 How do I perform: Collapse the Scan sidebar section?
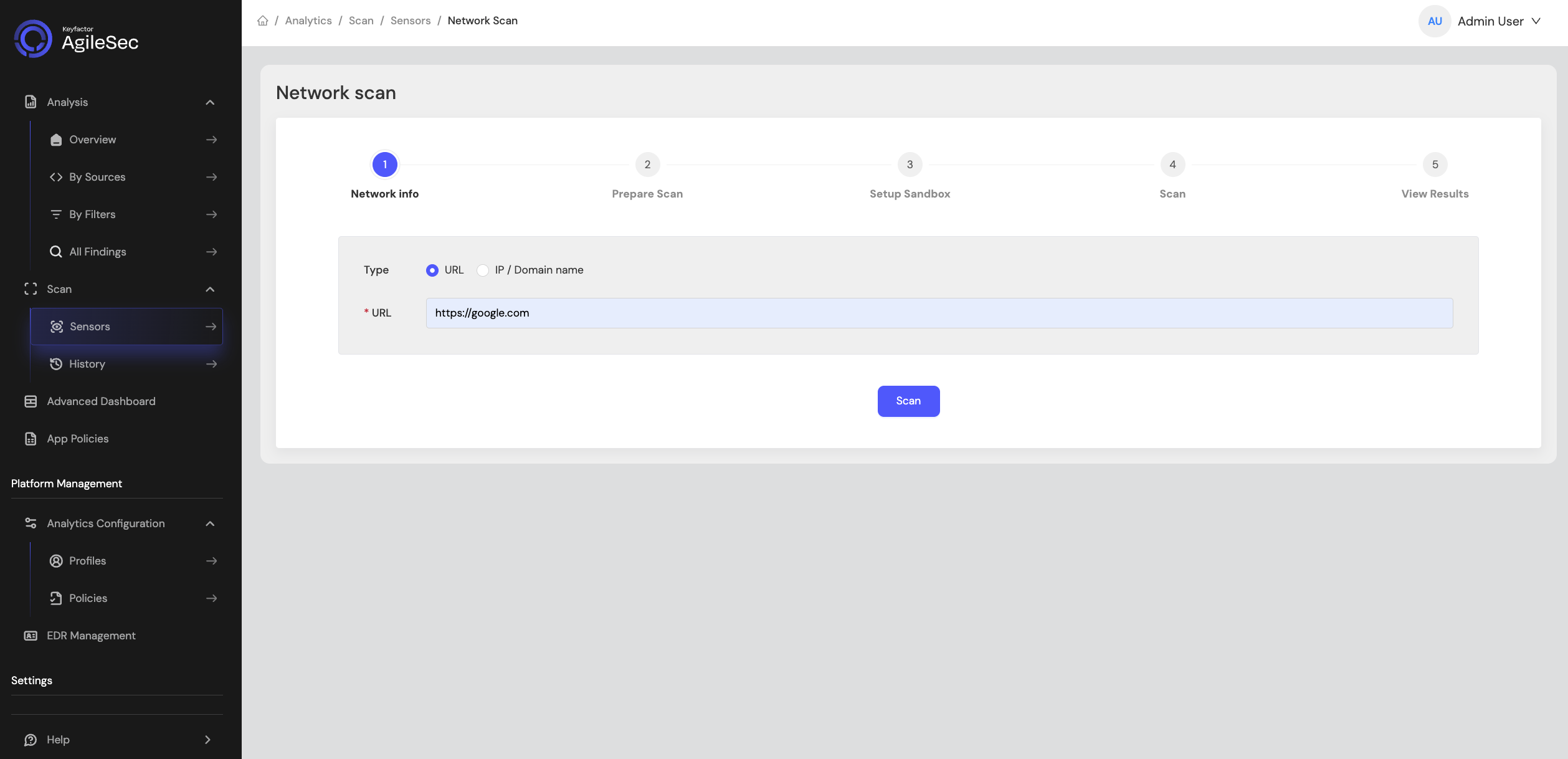tap(210, 289)
